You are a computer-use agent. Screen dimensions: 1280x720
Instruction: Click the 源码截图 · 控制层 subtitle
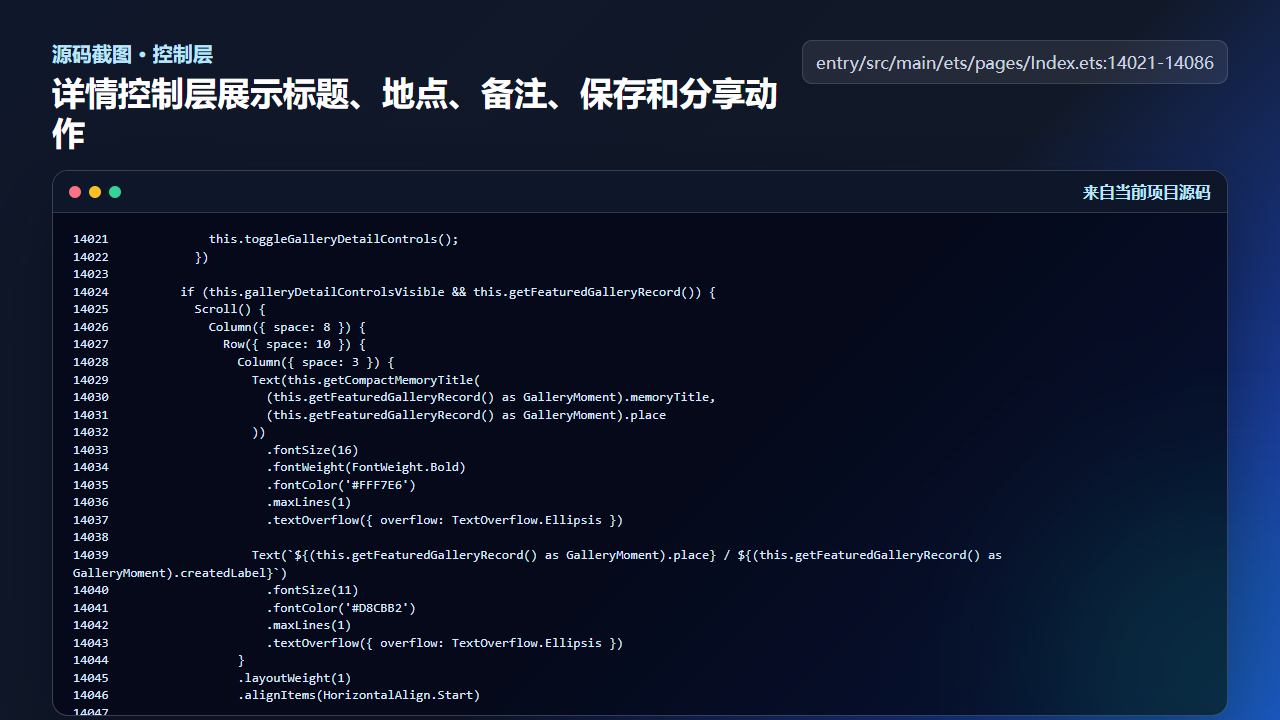point(132,54)
